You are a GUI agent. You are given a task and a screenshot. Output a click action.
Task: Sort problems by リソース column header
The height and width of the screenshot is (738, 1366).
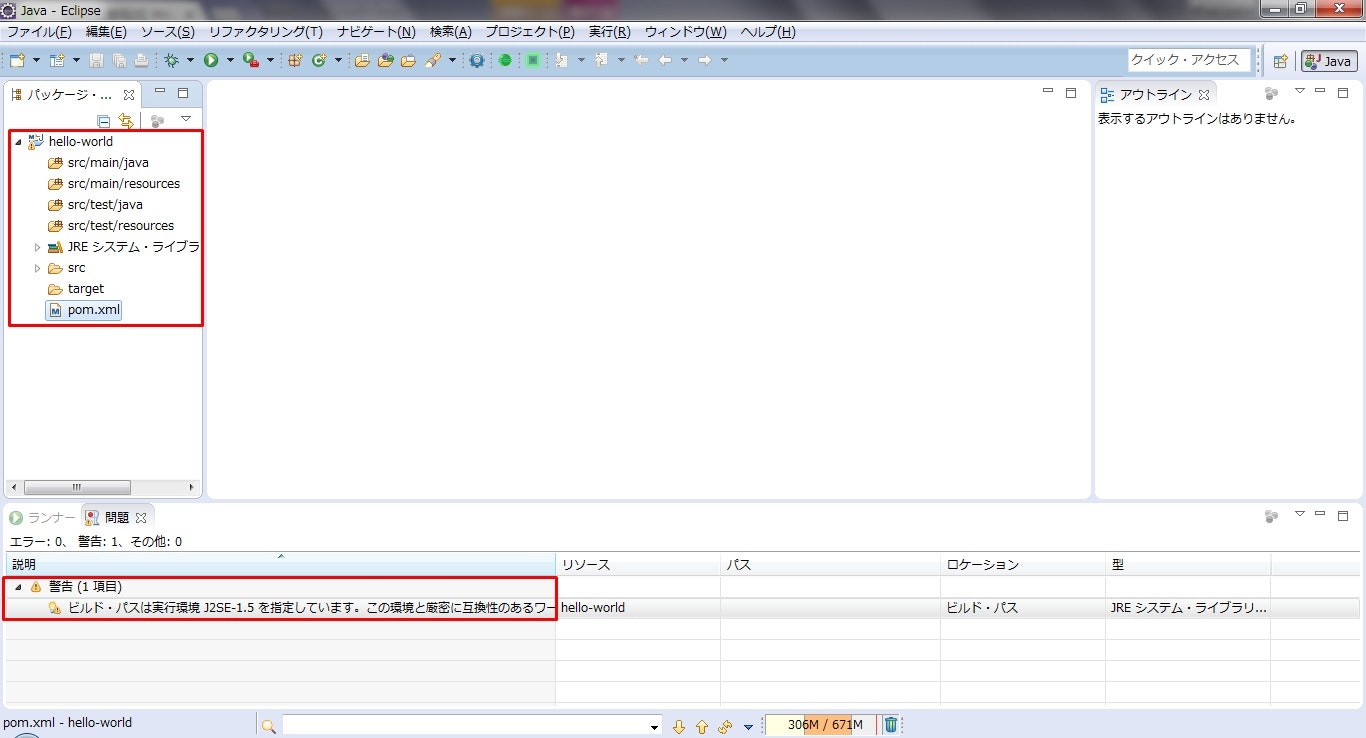pos(639,565)
